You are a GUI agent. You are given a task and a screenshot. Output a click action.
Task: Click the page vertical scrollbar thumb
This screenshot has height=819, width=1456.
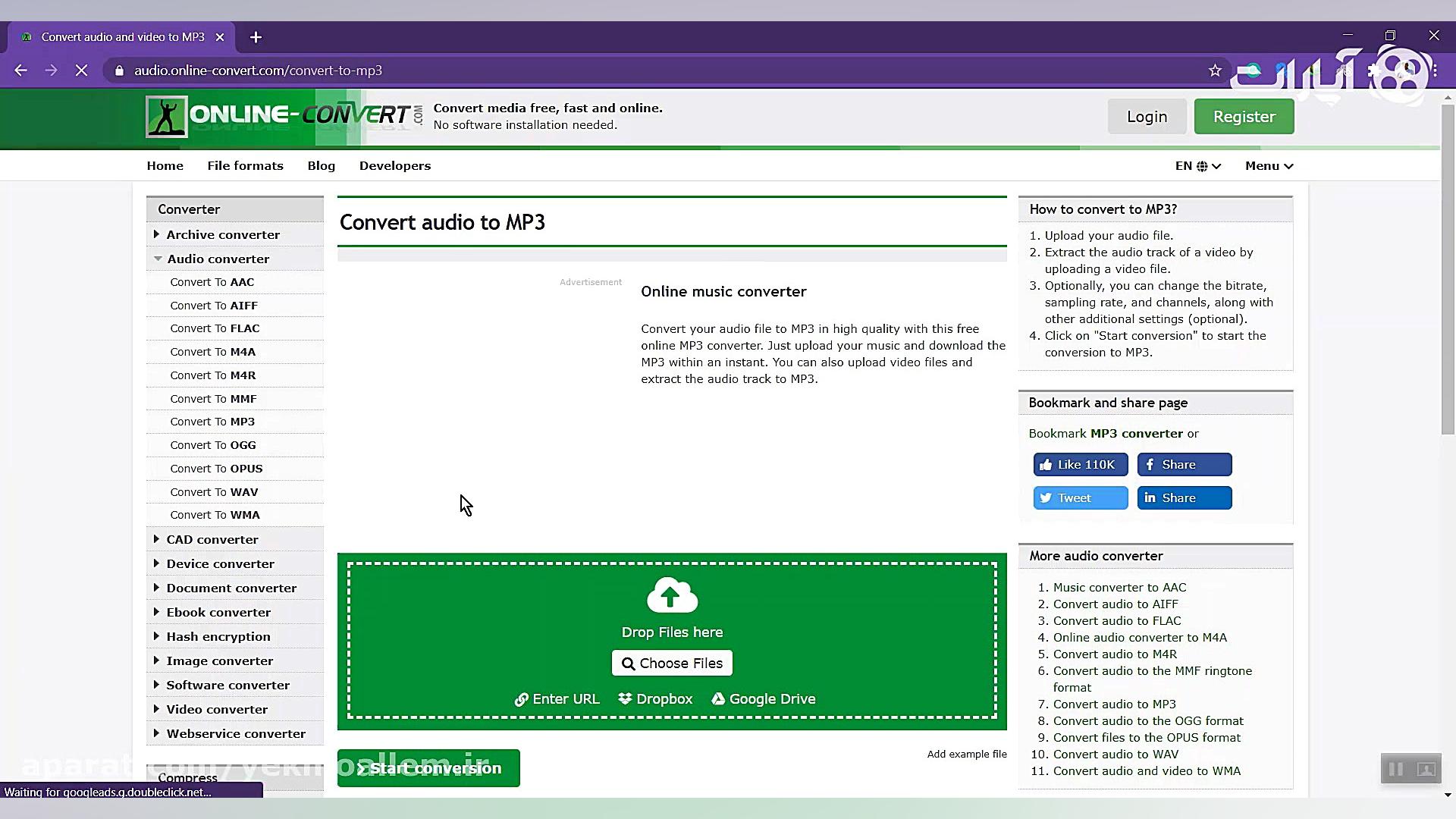pos(1448,269)
